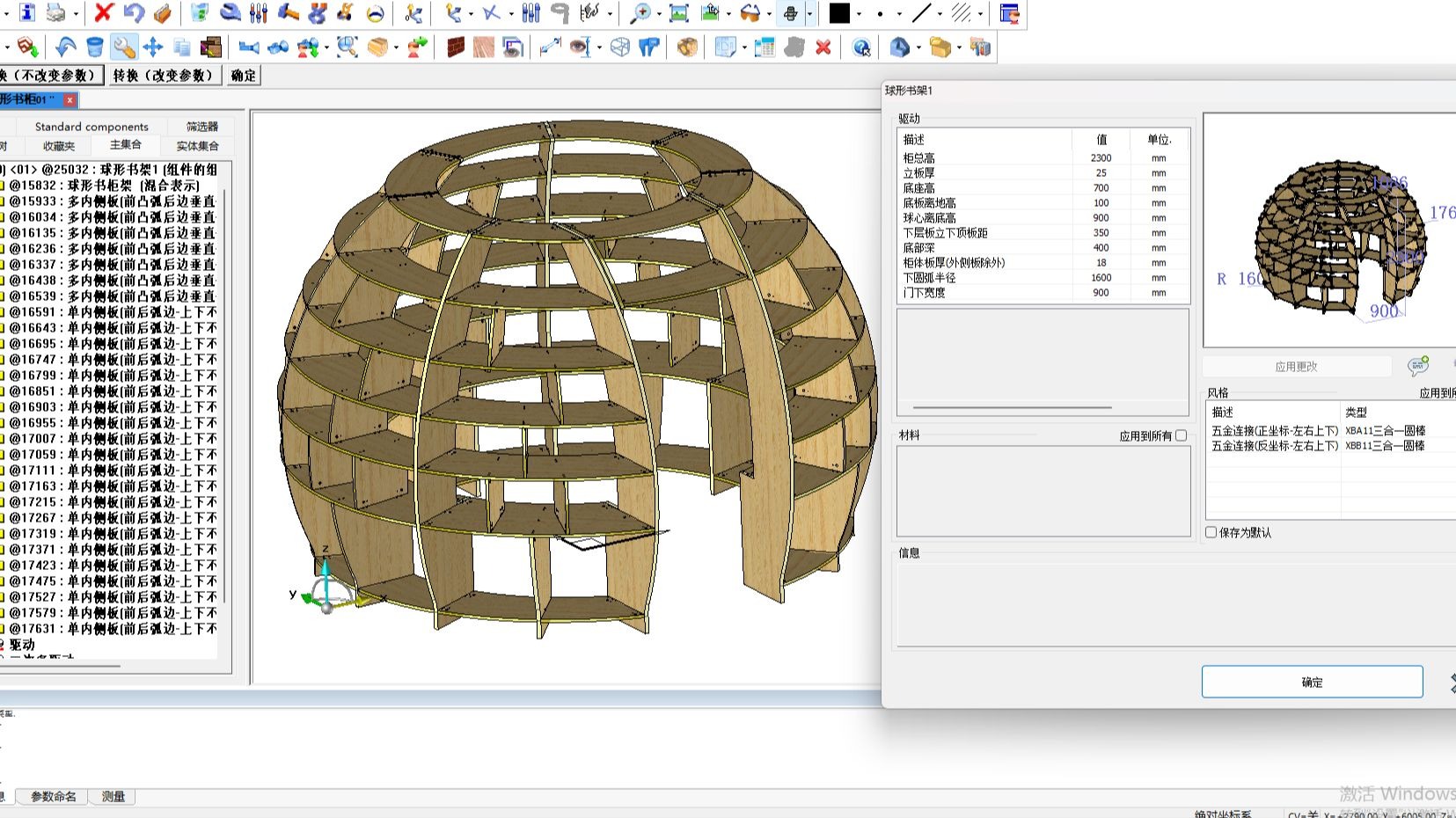The height and width of the screenshot is (818, 1456).
Task: Open the hatch pattern dropdown arrow
Action: pyautogui.click(x=980, y=14)
